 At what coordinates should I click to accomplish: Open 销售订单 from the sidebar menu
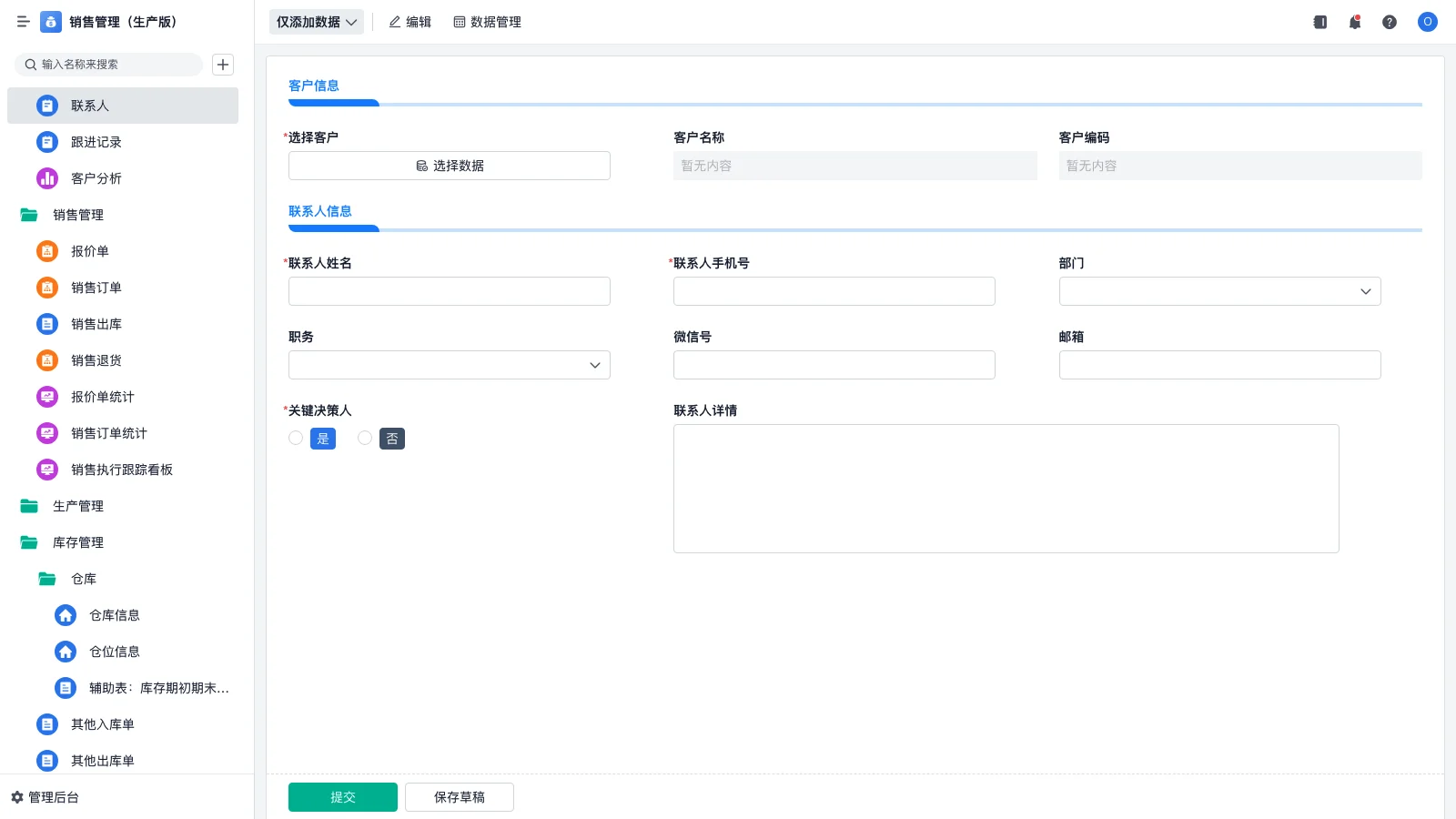96,288
